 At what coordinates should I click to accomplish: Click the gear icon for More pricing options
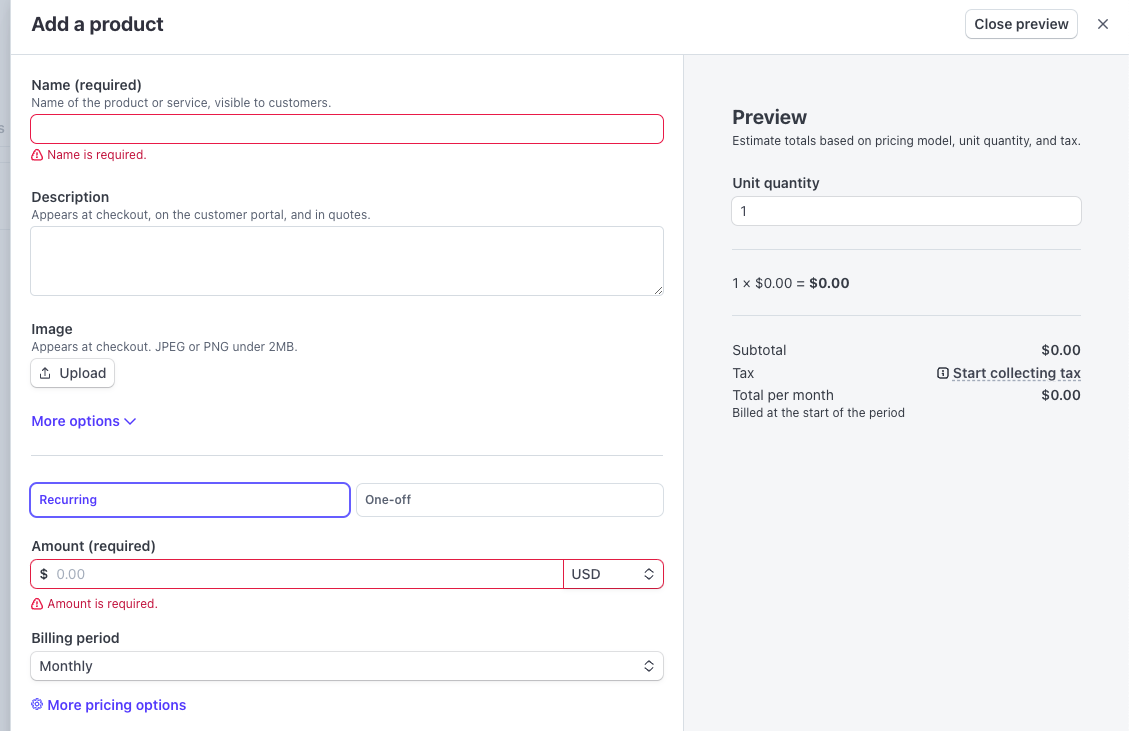pos(37,705)
